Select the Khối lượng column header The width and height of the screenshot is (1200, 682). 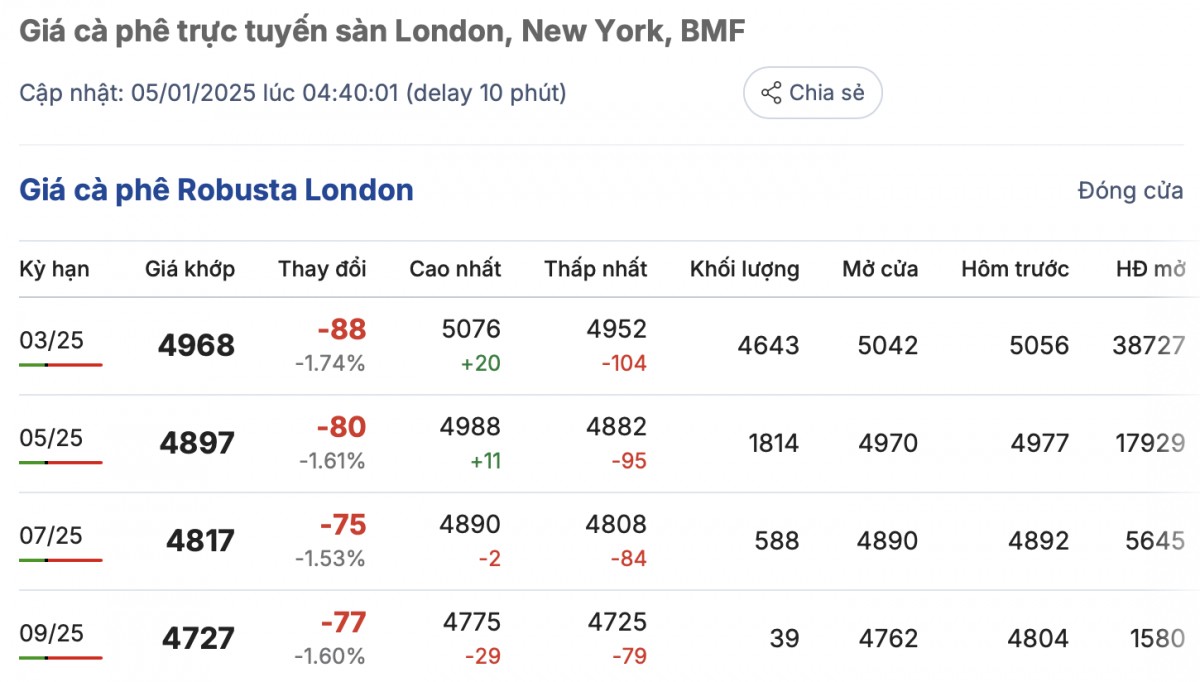[x=744, y=269]
